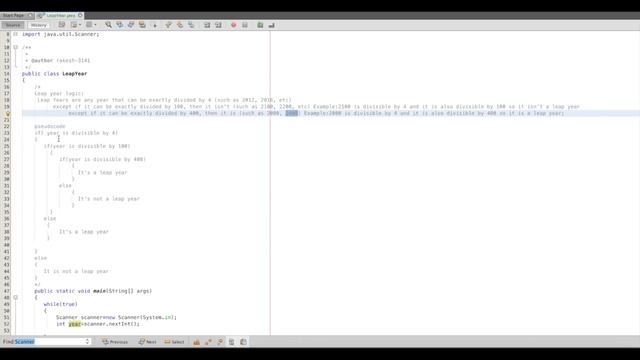Switch to the History view button
This screenshot has width=640, height=360.
(x=39, y=25)
